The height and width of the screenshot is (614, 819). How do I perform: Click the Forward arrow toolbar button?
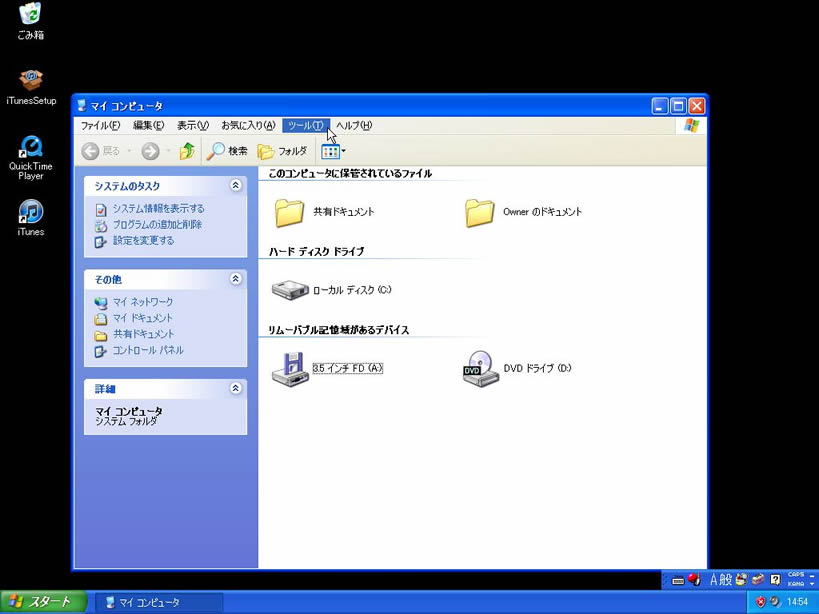[x=150, y=151]
